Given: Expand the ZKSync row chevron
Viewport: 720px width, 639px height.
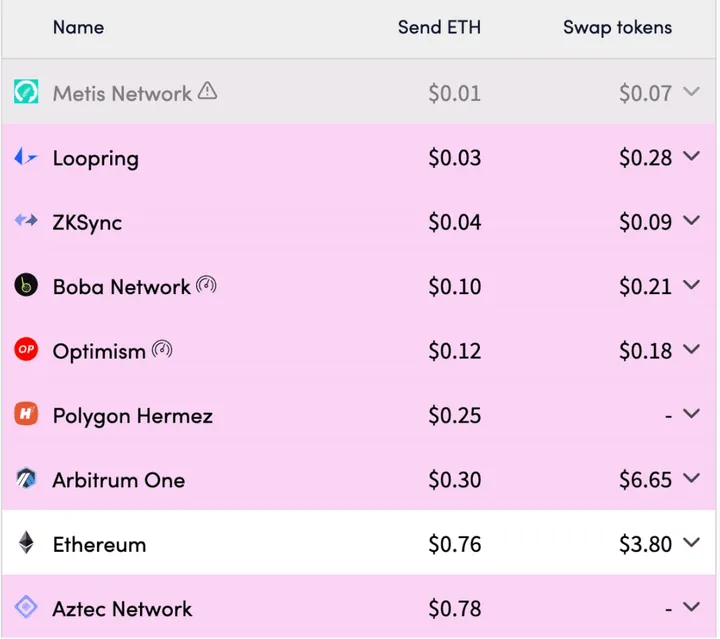Looking at the screenshot, I should point(691,221).
